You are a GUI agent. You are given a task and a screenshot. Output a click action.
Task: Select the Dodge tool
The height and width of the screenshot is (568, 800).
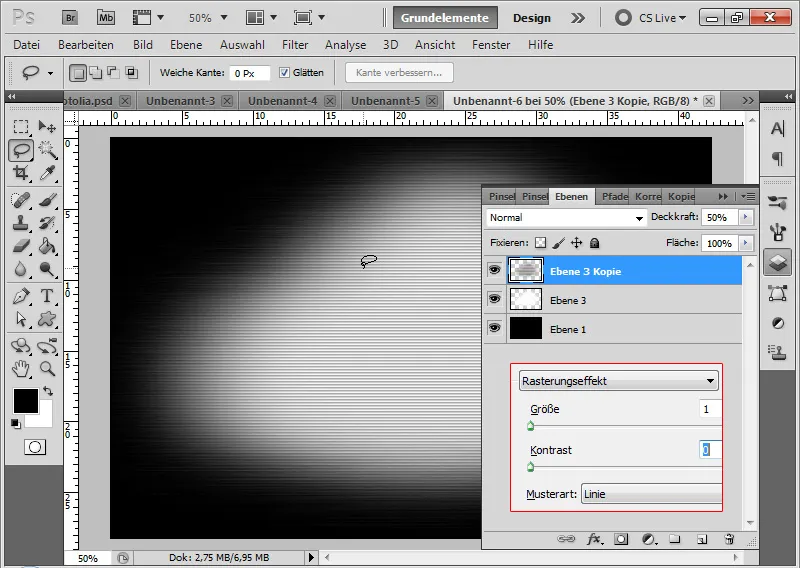[47, 269]
